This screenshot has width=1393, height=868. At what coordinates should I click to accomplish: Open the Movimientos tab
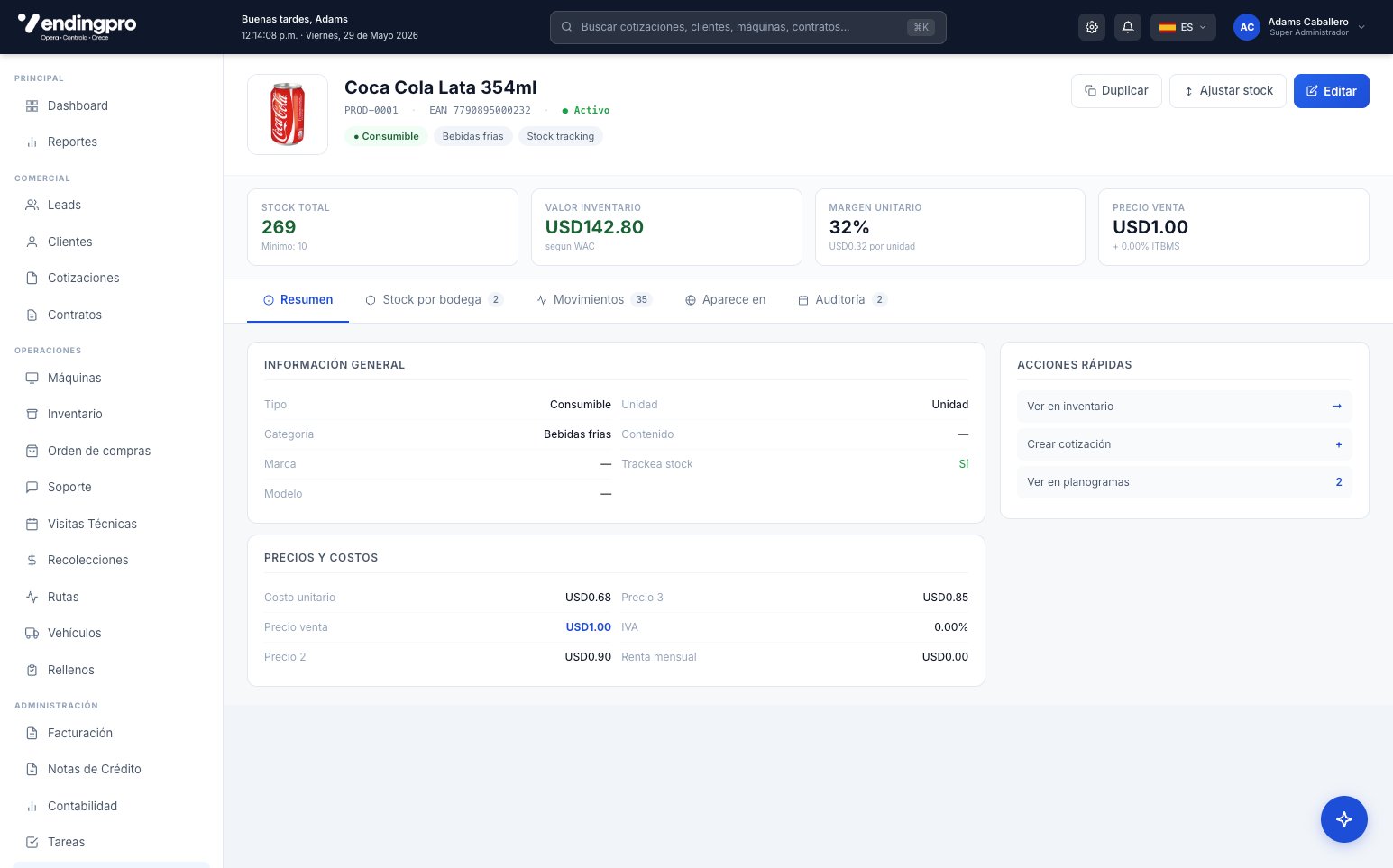(x=593, y=300)
